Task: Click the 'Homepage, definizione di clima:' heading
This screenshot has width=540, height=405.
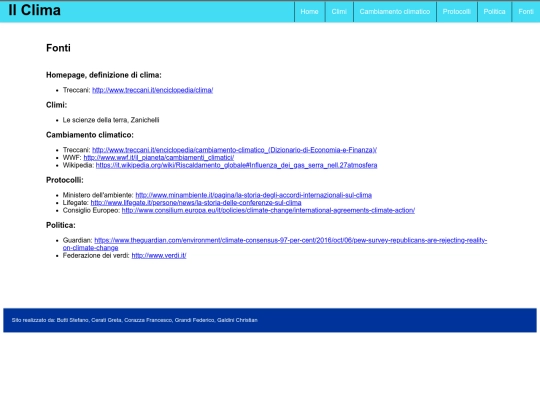Action: coord(104,75)
